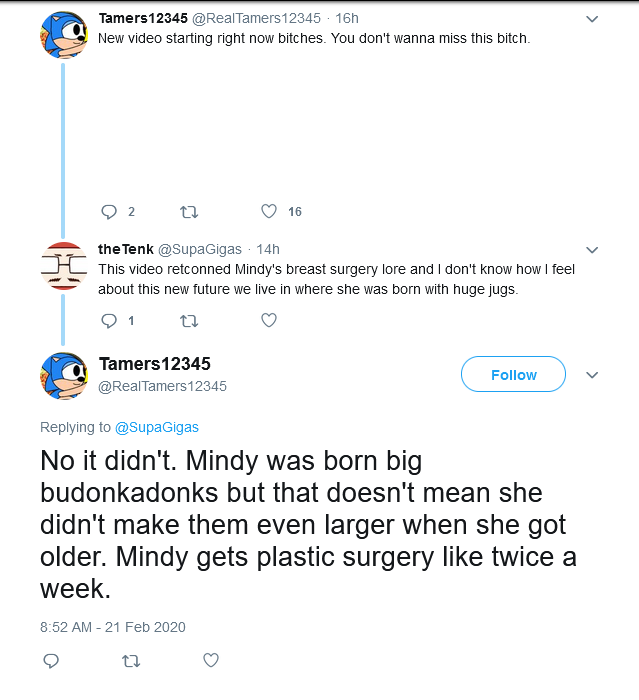Image resolution: width=639 pixels, height=700 pixels.
Task: Click the bold Tamers12345 name on main tweet
Action: [155, 364]
